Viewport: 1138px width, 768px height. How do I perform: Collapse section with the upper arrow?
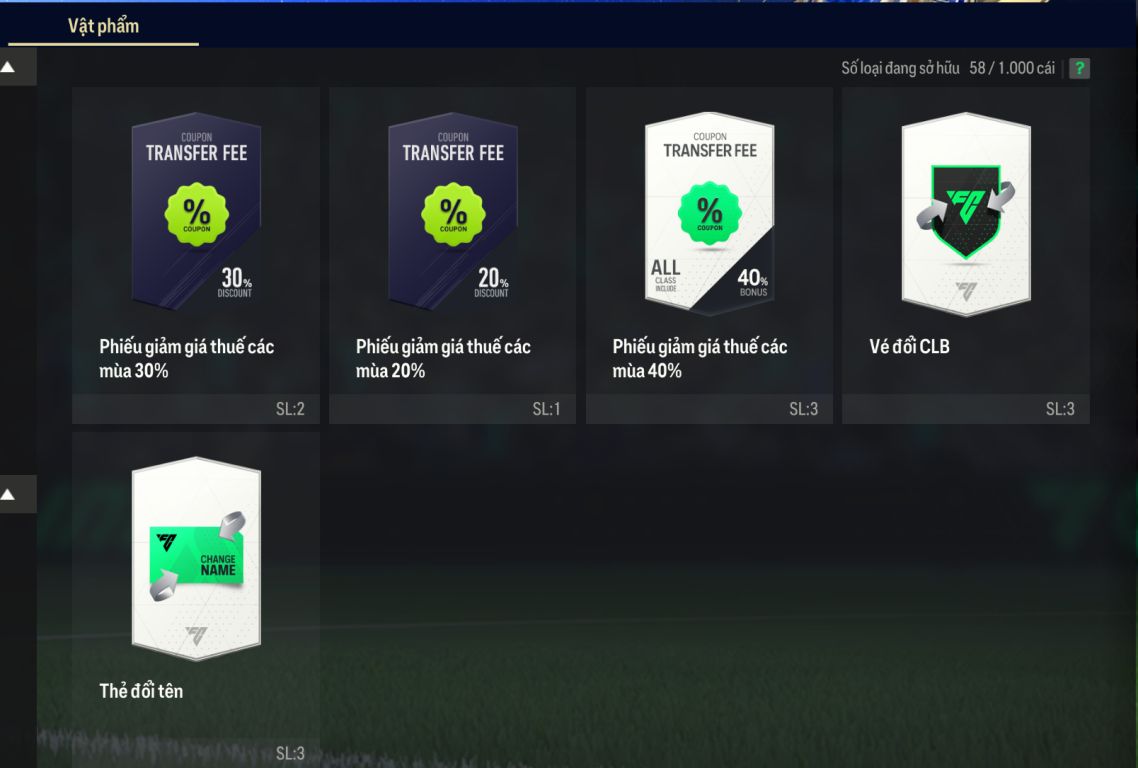[9, 67]
